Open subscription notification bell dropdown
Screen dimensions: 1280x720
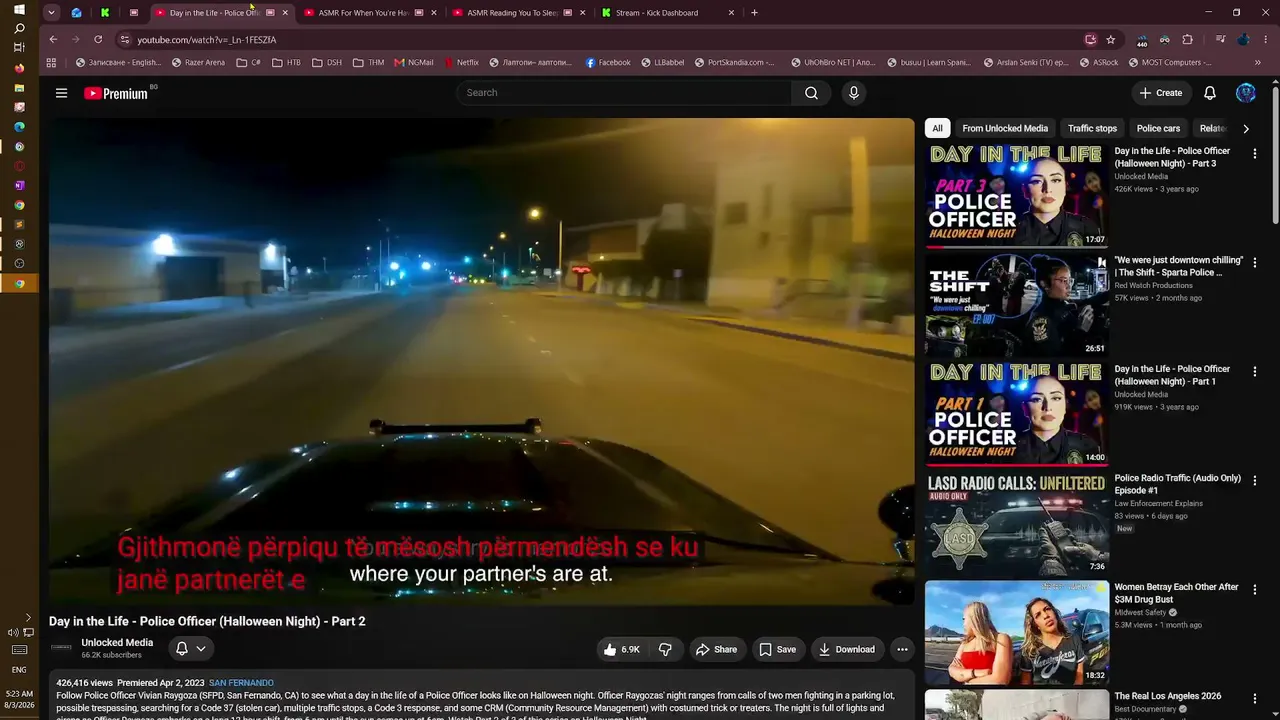tap(190, 649)
